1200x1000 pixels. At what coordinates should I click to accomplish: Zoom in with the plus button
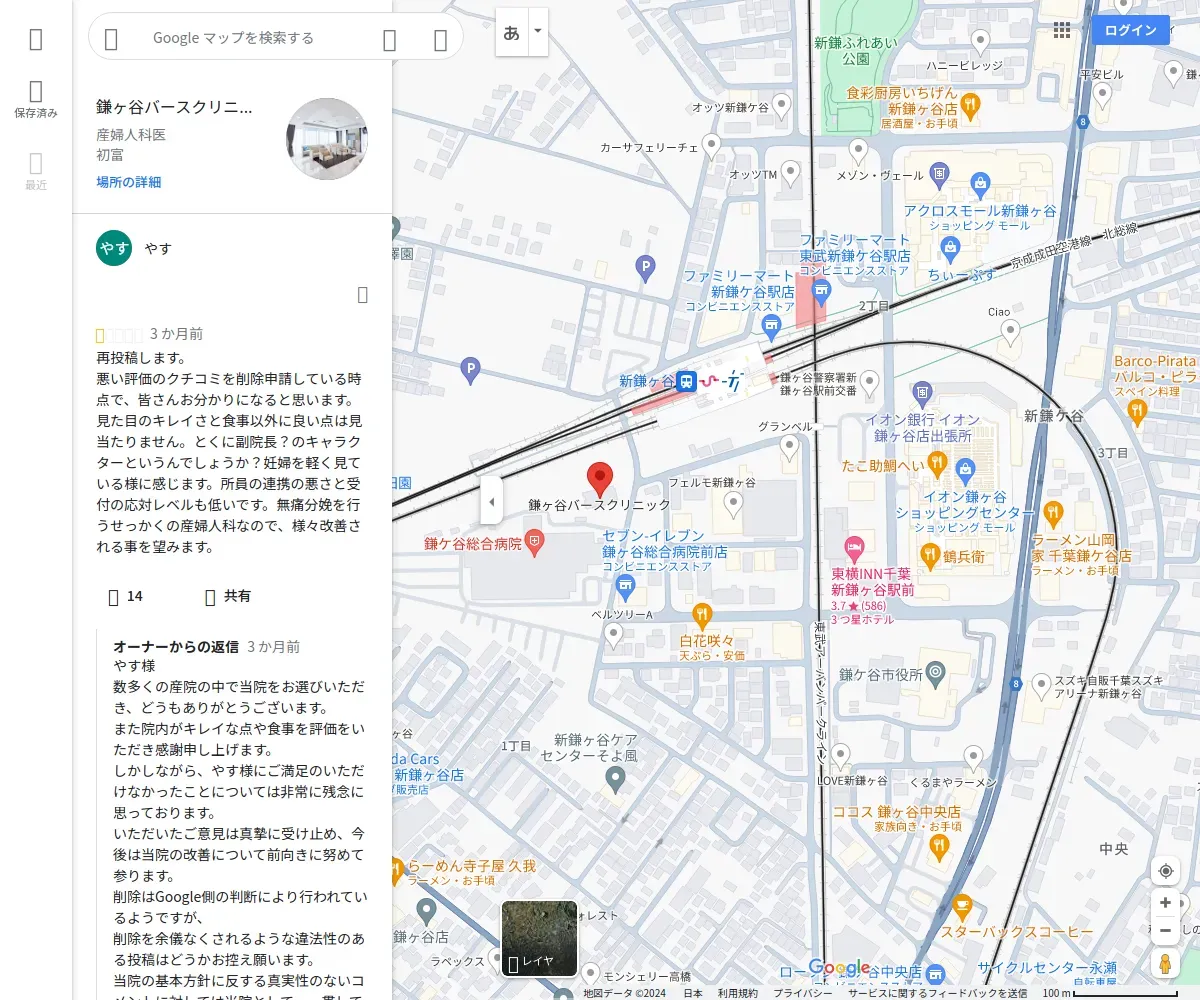[1165, 903]
